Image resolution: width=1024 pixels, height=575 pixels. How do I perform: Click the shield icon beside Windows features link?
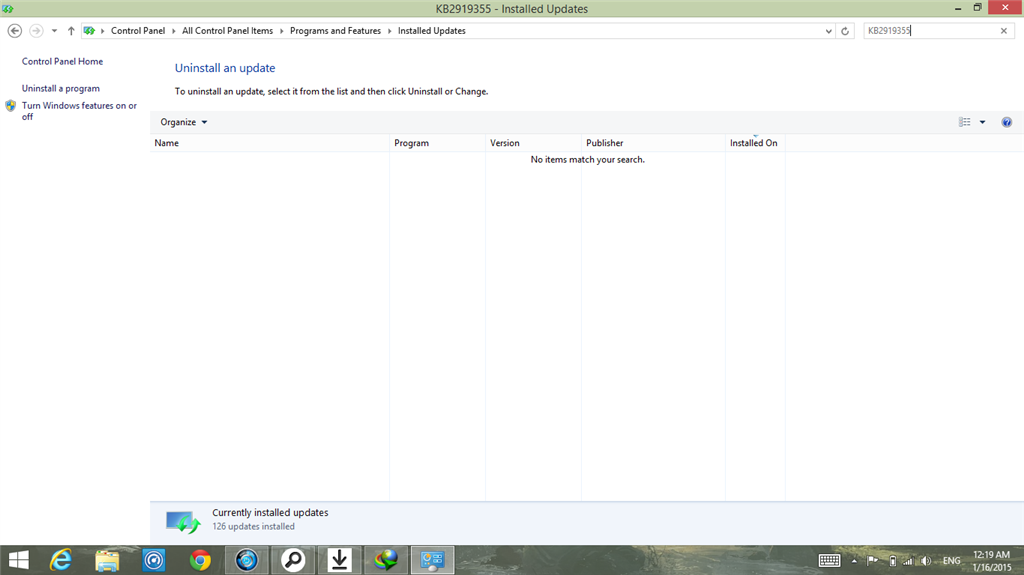(x=10, y=106)
